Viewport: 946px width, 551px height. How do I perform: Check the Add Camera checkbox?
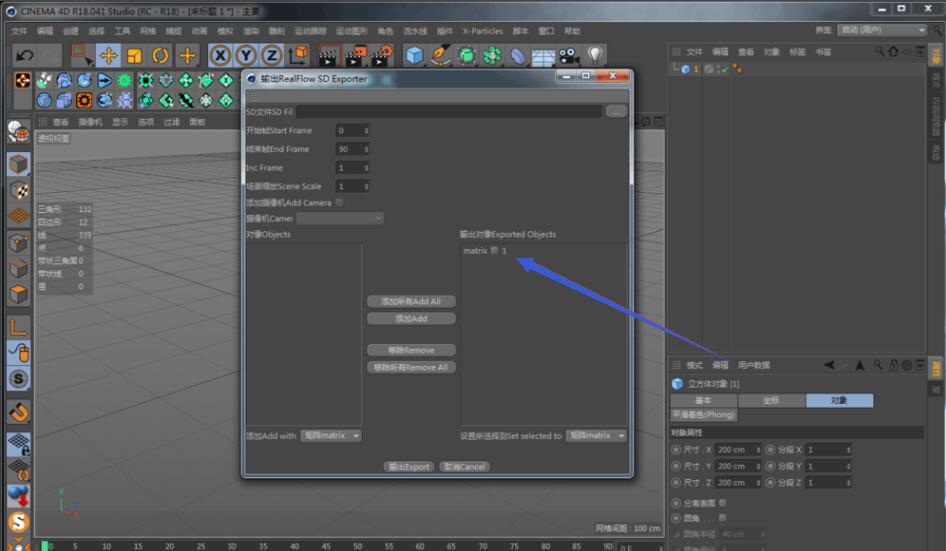[x=339, y=202]
